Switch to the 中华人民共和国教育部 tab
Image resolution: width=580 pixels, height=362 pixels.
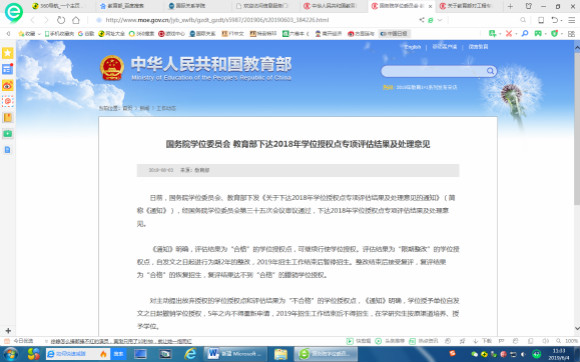point(330,6)
